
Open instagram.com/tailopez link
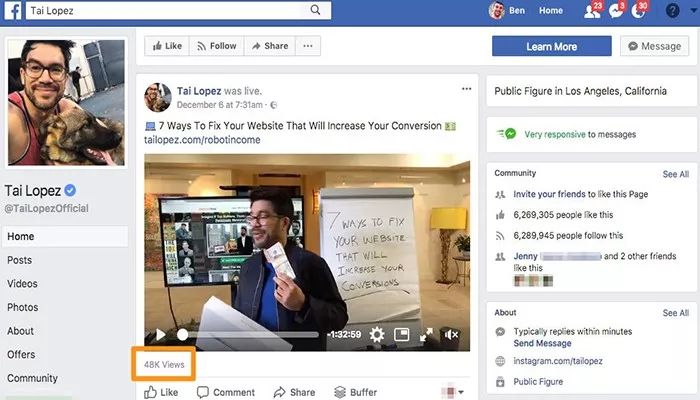point(558,361)
